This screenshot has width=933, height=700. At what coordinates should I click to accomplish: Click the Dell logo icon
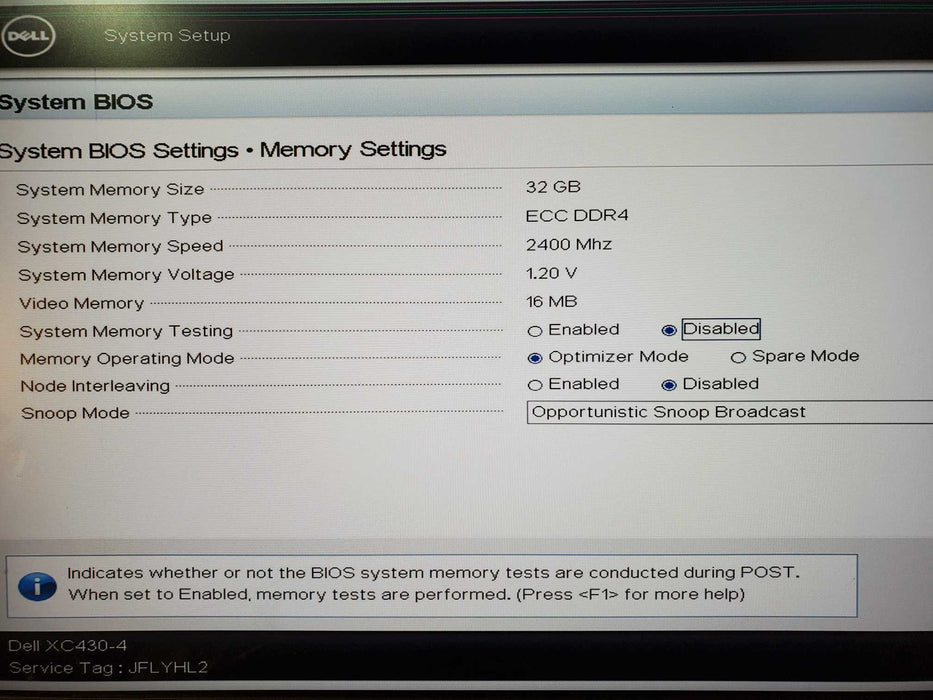click(x=28, y=36)
